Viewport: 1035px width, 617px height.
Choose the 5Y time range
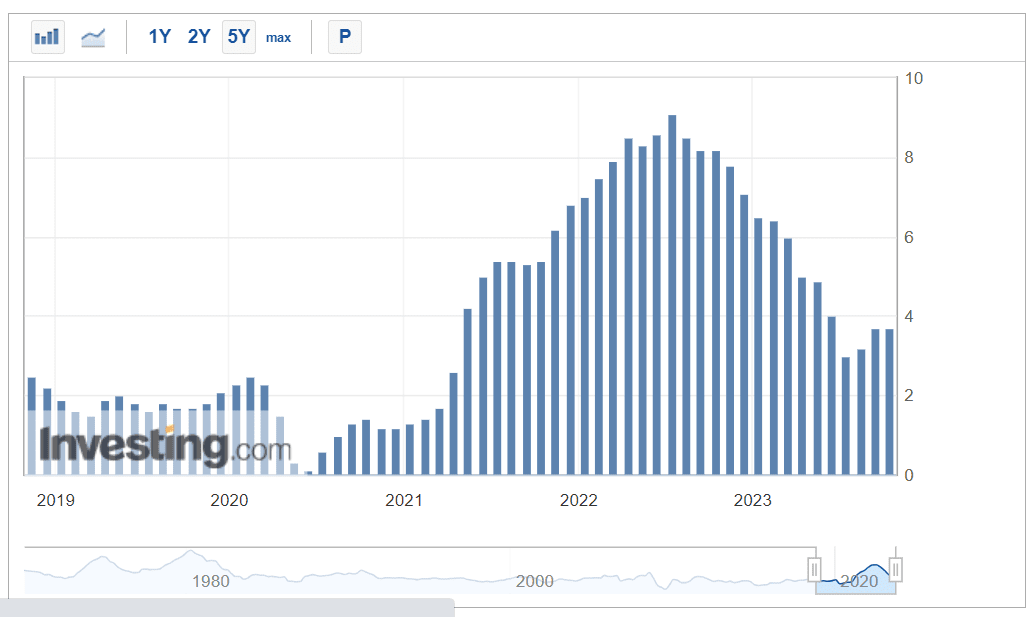pyautogui.click(x=239, y=37)
